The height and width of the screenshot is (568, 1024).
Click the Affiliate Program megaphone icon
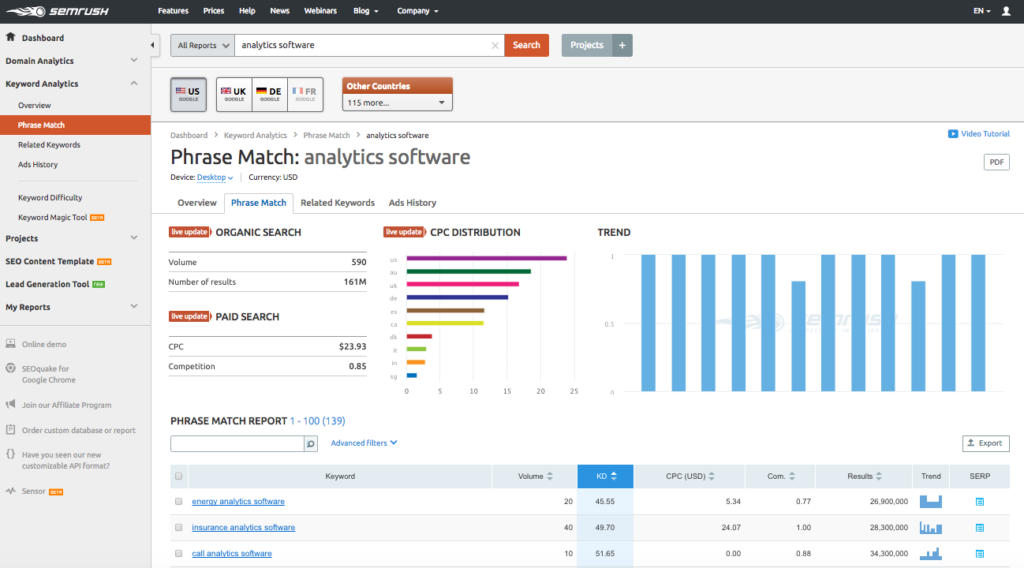(x=10, y=404)
